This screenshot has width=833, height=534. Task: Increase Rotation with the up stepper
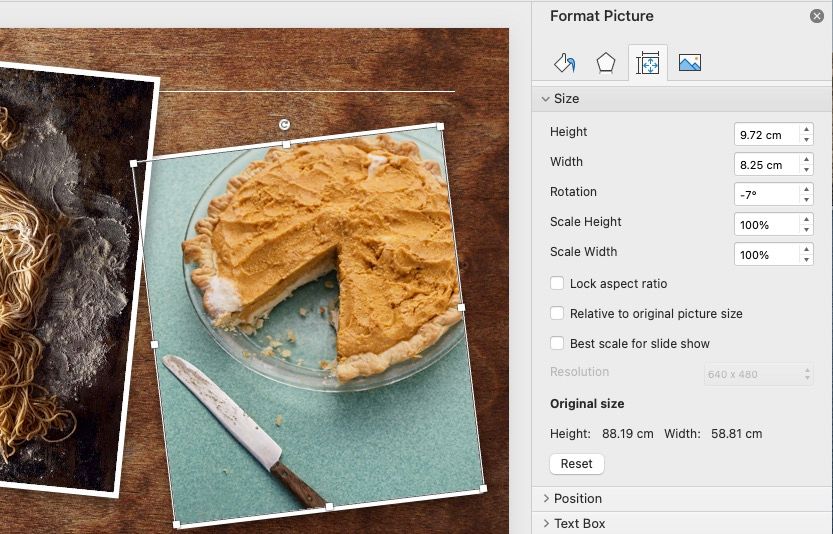point(806,189)
